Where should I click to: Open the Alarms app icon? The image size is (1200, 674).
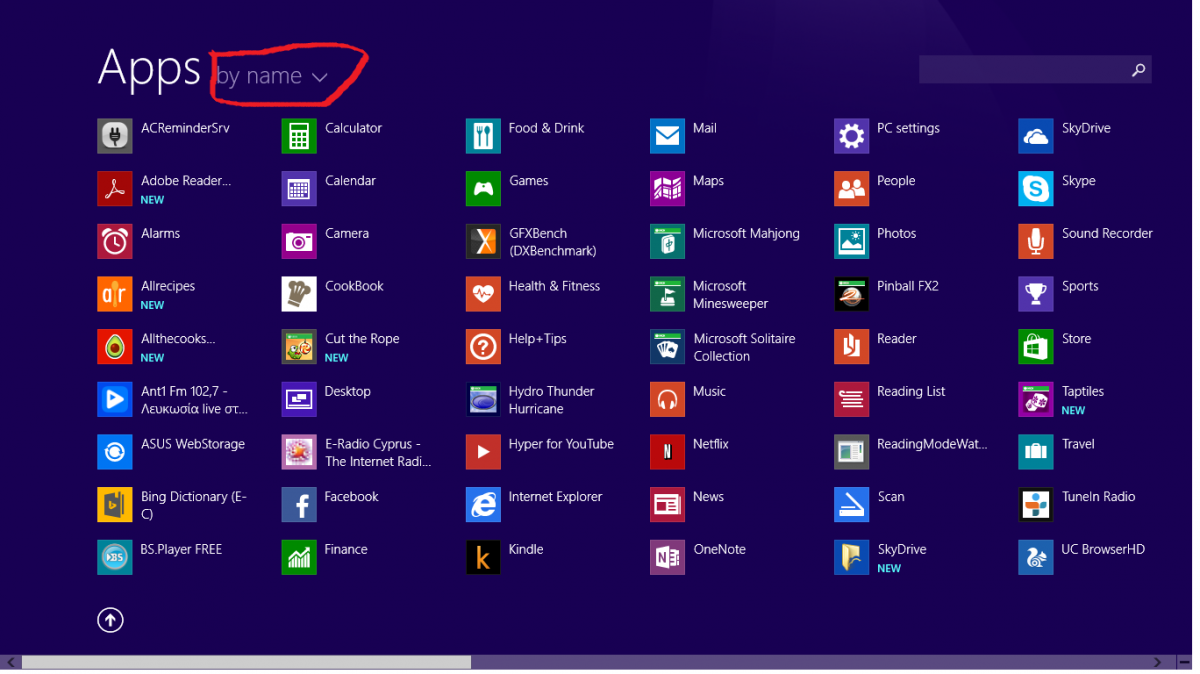click(x=115, y=241)
